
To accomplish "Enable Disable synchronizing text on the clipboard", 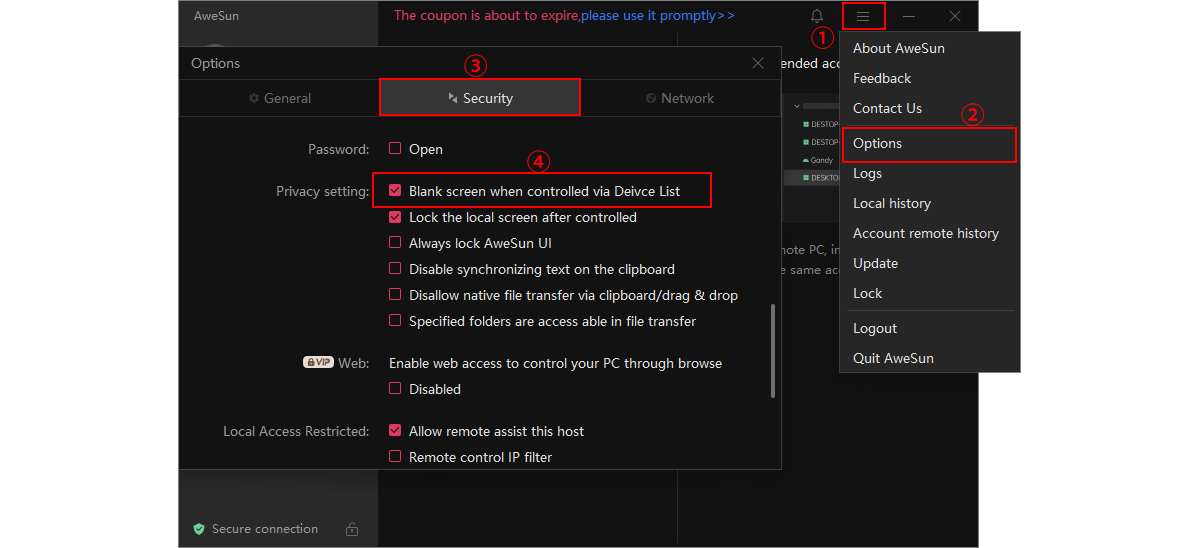I will tap(395, 269).
